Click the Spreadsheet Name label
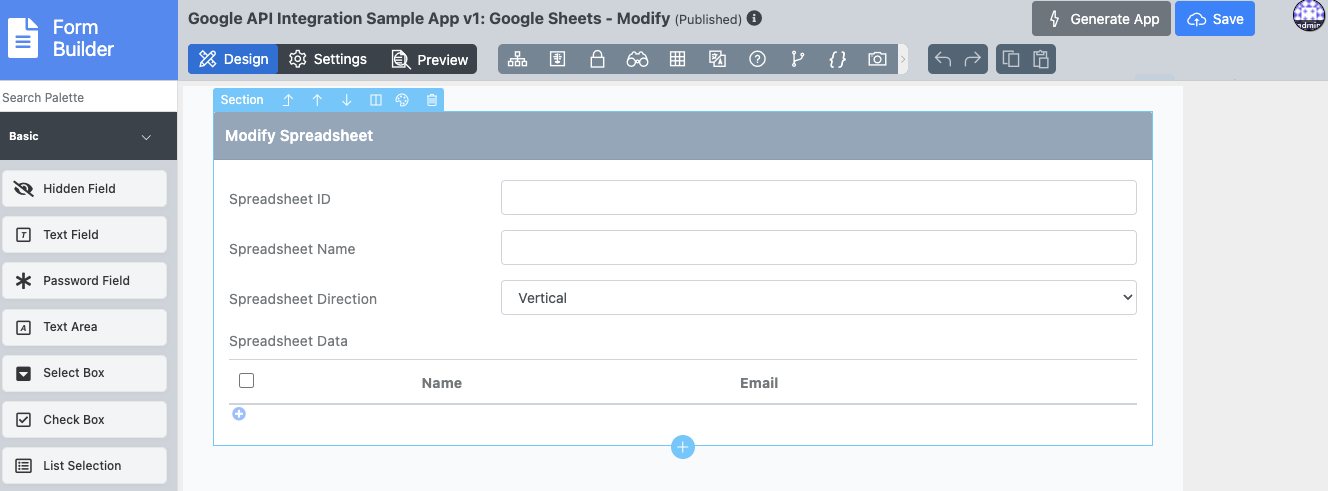The width and height of the screenshot is (1328, 491). tap(292, 249)
